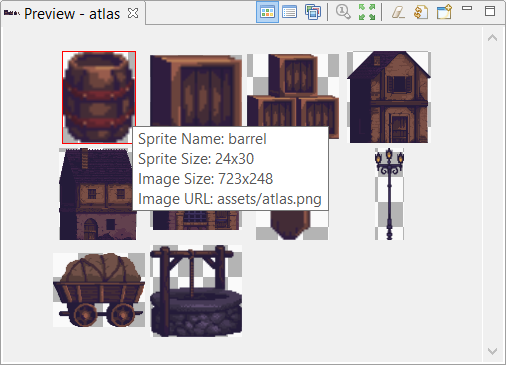The image size is (506, 365).
Task: Switch to the tiles grid view
Action: pos(267,12)
